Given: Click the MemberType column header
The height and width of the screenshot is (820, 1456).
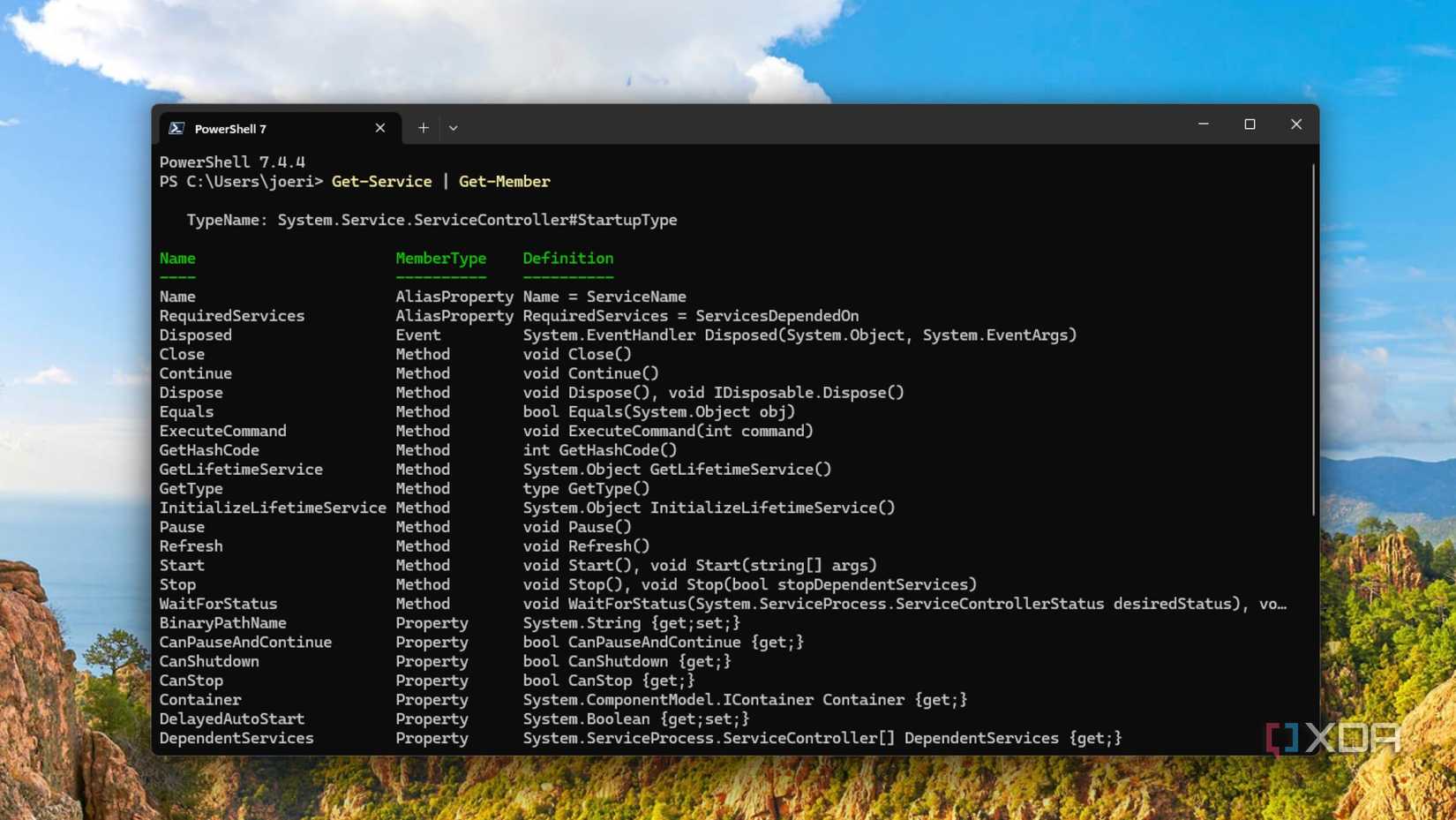Looking at the screenshot, I should 440,258.
